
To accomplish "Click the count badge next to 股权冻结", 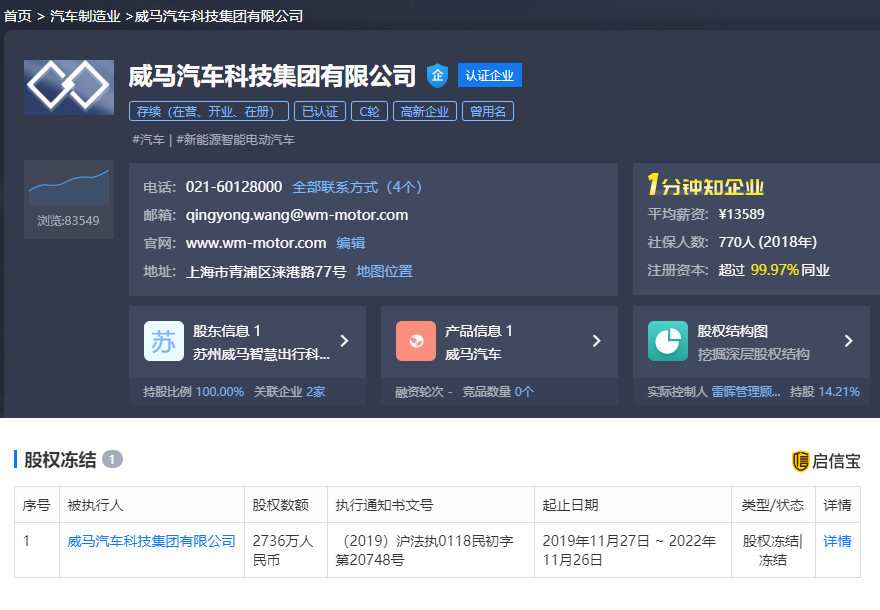I will point(112,460).
